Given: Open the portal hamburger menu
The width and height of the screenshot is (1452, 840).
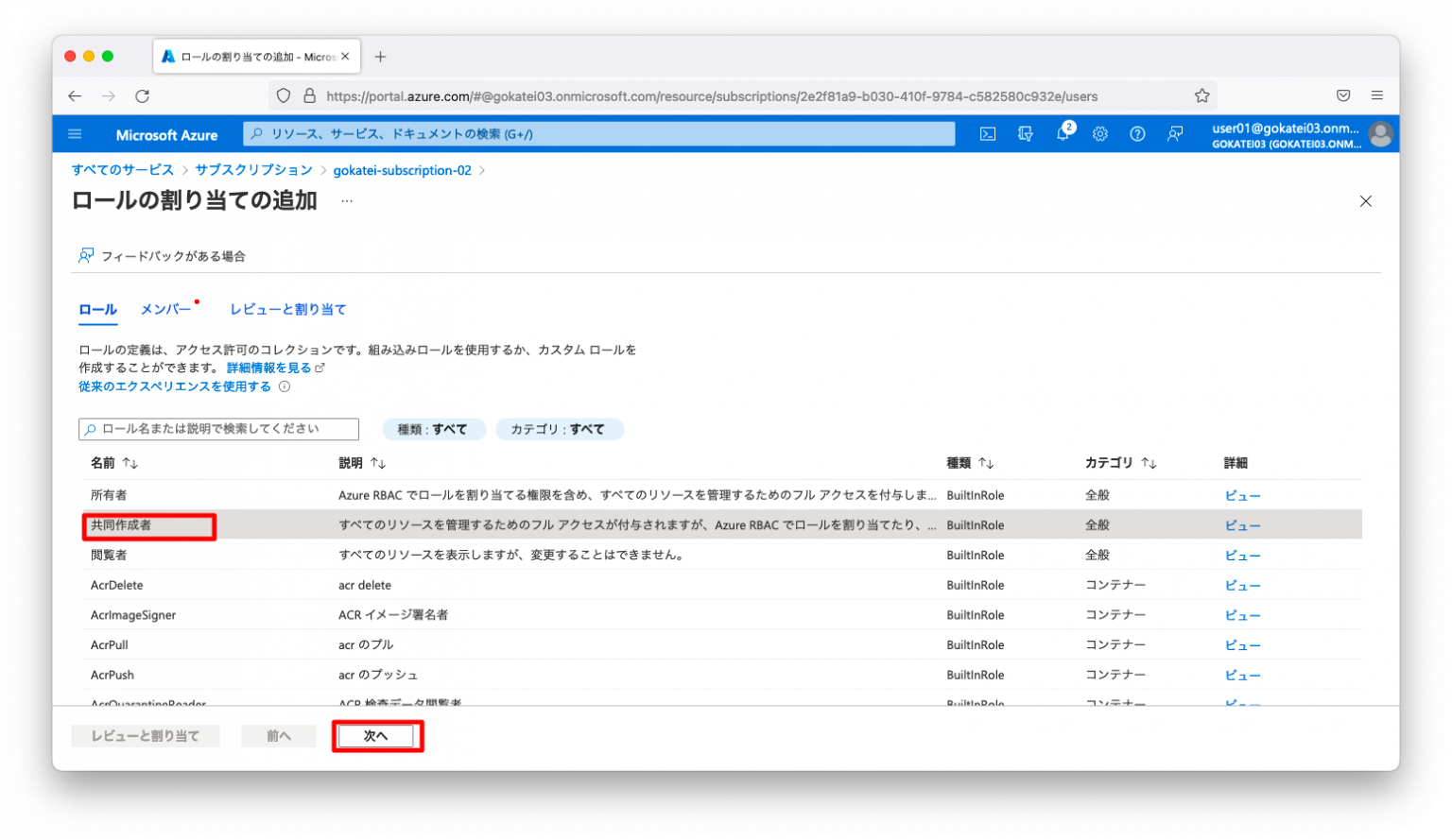Looking at the screenshot, I should tap(75, 133).
